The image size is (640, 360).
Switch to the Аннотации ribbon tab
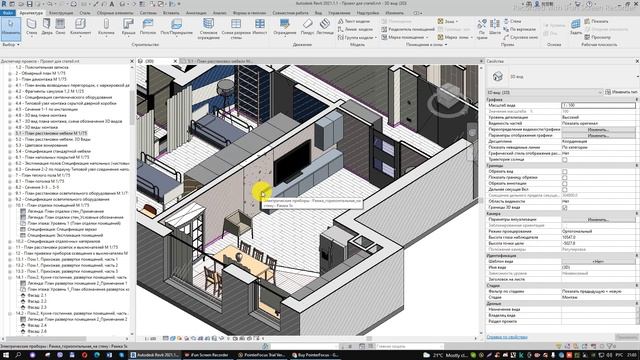(x=196, y=13)
